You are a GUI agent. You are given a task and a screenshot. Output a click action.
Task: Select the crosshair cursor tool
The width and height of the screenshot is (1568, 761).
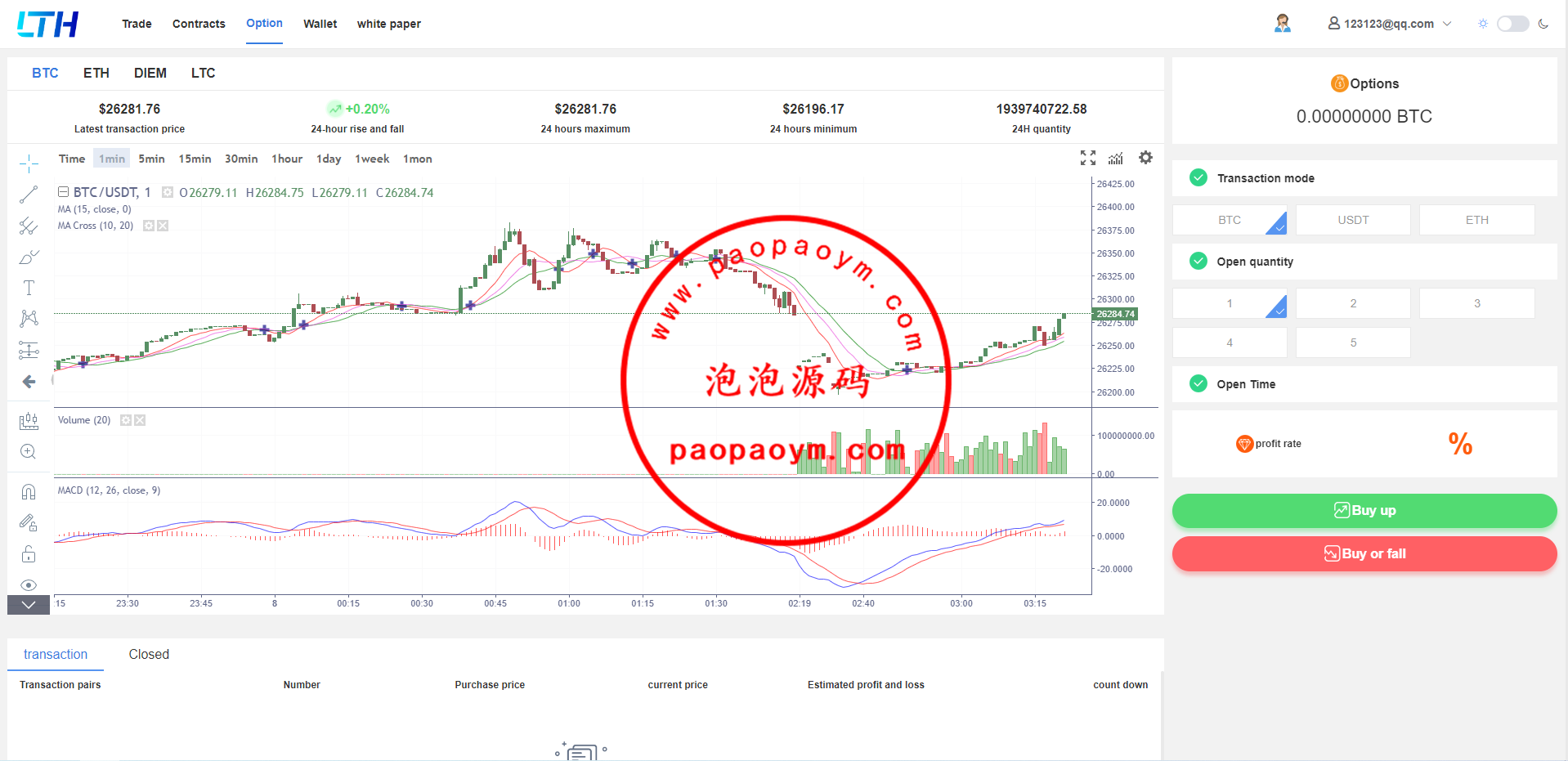pyautogui.click(x=29, y=163)
